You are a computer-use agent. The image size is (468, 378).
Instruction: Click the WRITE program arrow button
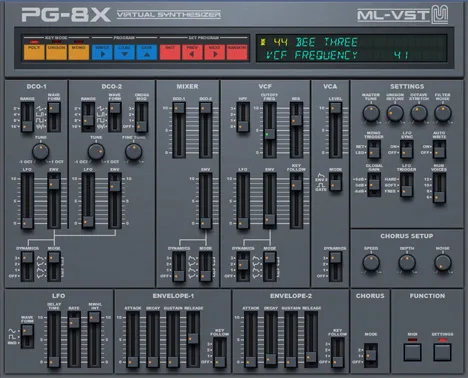point(102,52)
